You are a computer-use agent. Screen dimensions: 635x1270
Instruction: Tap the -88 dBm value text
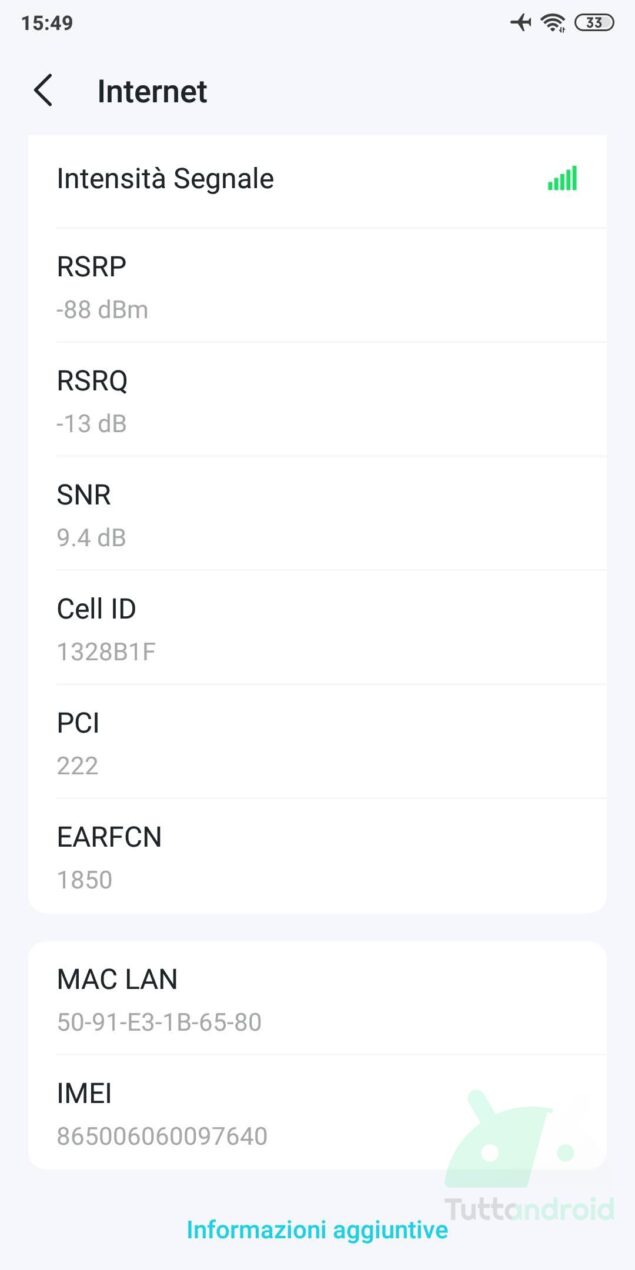(x=102, y=310)
